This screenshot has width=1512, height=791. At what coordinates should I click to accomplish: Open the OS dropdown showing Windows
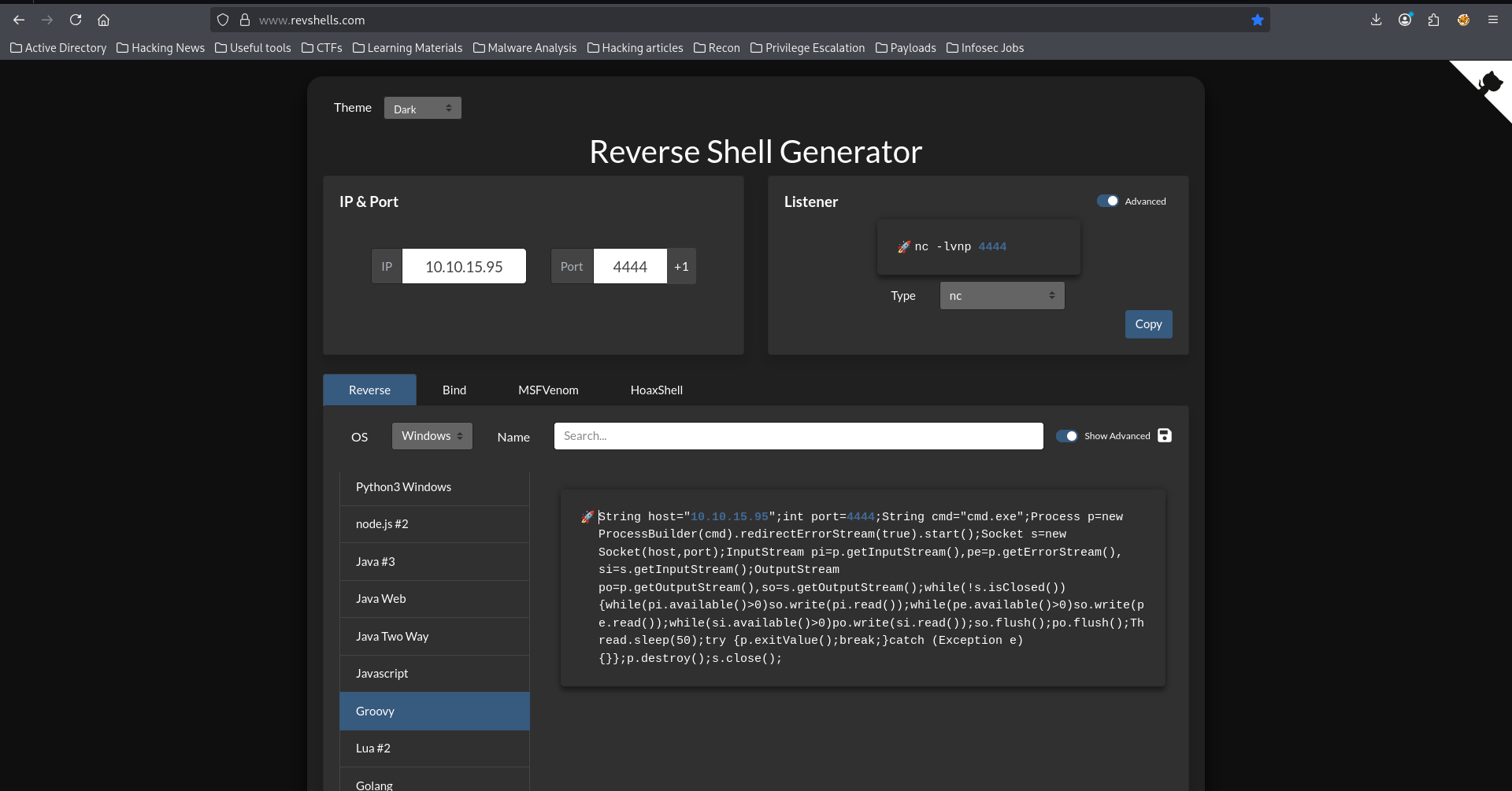point(431,435)
